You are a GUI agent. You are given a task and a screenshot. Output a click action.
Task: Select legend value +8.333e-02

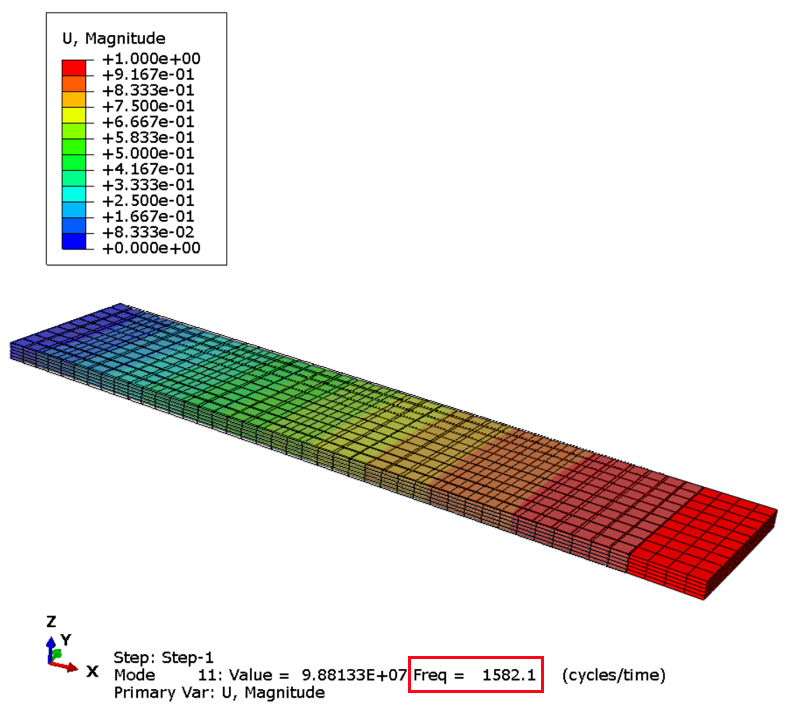[148, 232]
